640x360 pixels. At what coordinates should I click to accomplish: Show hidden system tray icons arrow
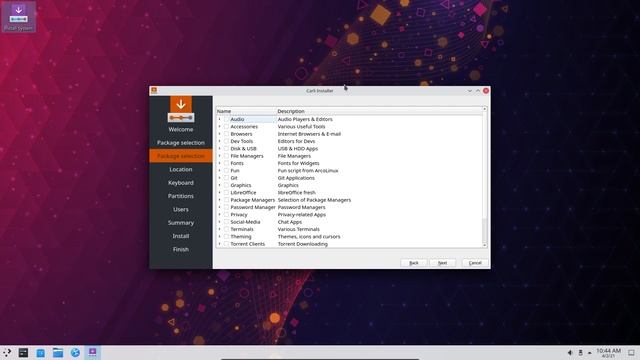point(589,353)
